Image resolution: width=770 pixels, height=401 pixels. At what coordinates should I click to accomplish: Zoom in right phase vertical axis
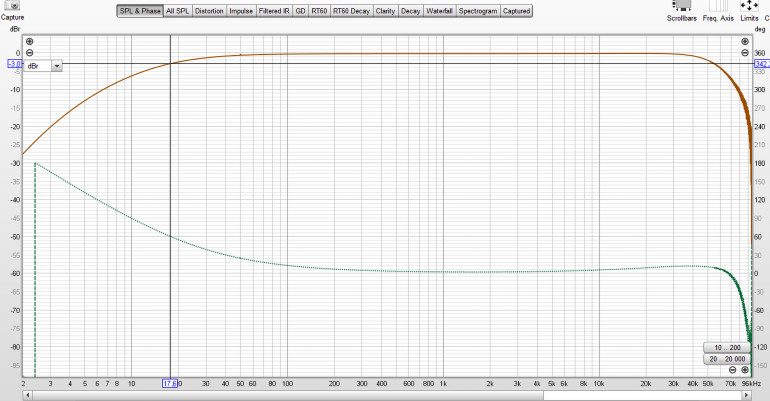tap(745, 41)
